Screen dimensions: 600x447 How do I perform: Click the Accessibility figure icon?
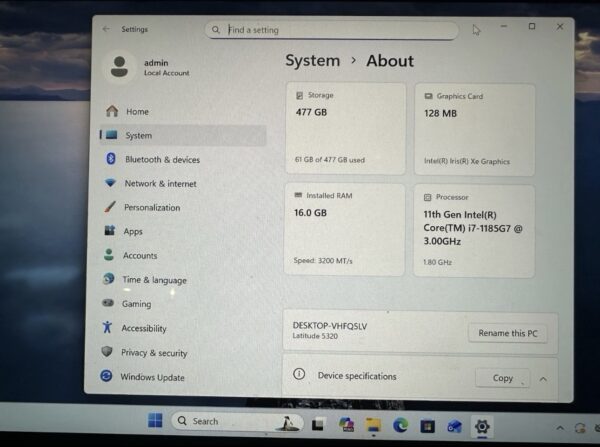(x=107, y=327)
